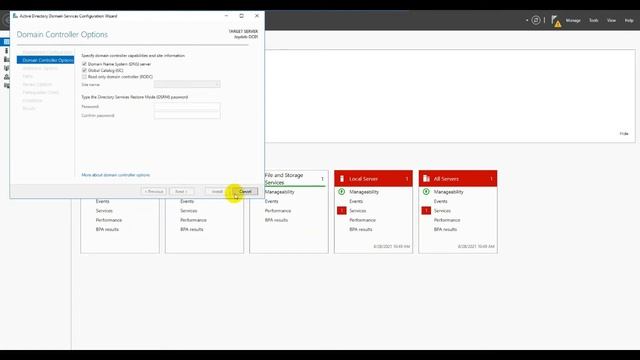Image resolution: width=640 pixels, height=360 pixels.
Task: Click the Next button in wizard
Action: coord(181,191)
